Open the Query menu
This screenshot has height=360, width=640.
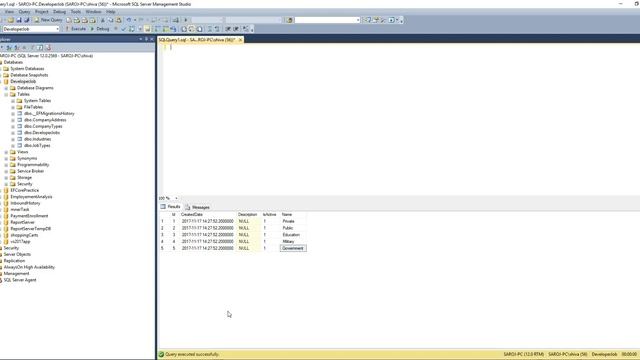pyautogui.click(x=24, y=12)
